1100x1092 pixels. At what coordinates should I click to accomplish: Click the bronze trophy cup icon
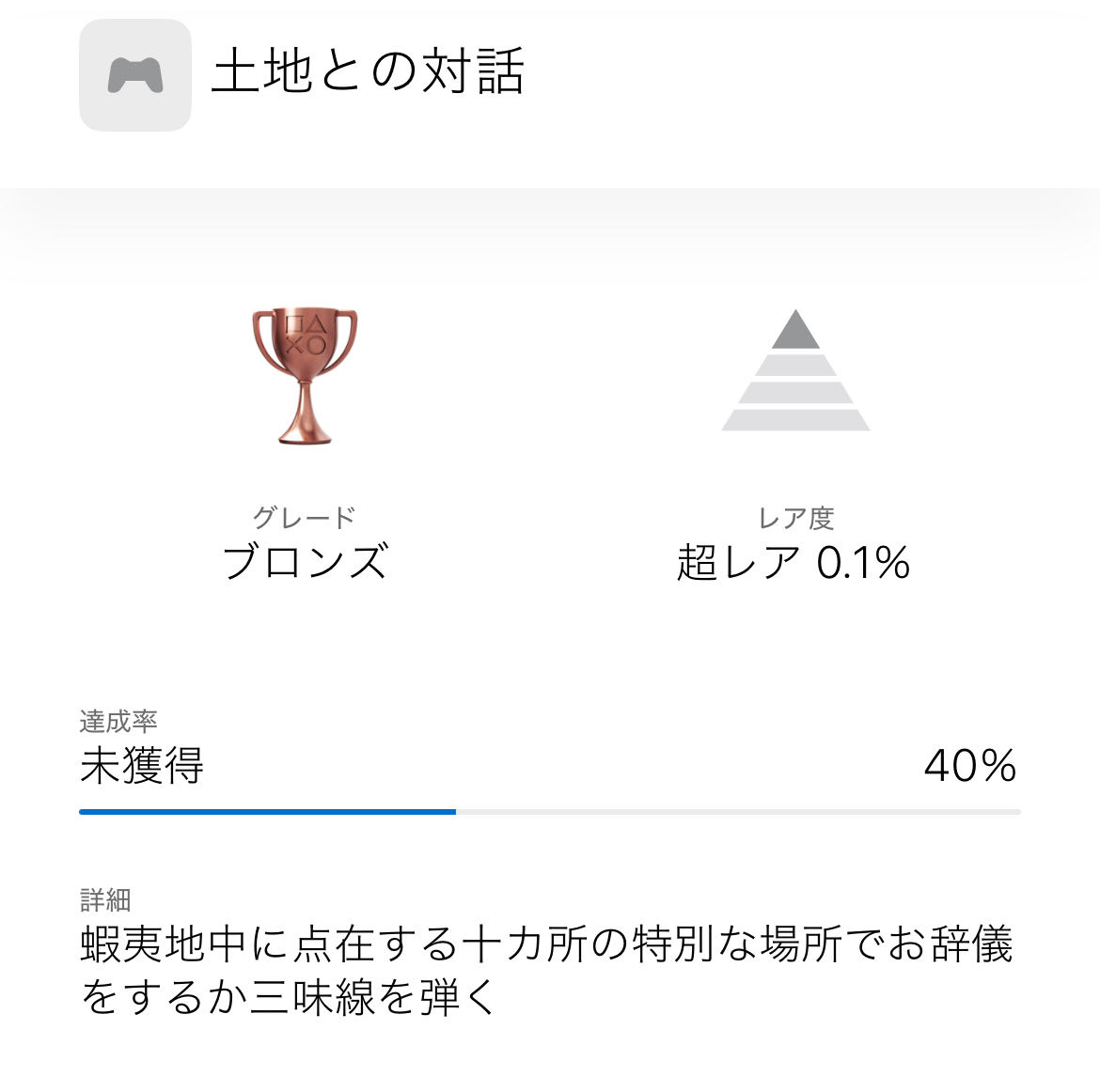click(305, 376)
